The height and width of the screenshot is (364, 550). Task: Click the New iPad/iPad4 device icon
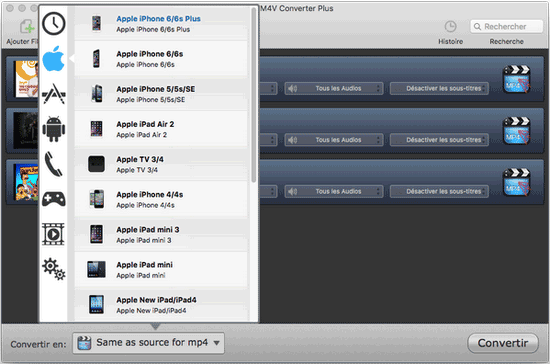click(96, 304)
